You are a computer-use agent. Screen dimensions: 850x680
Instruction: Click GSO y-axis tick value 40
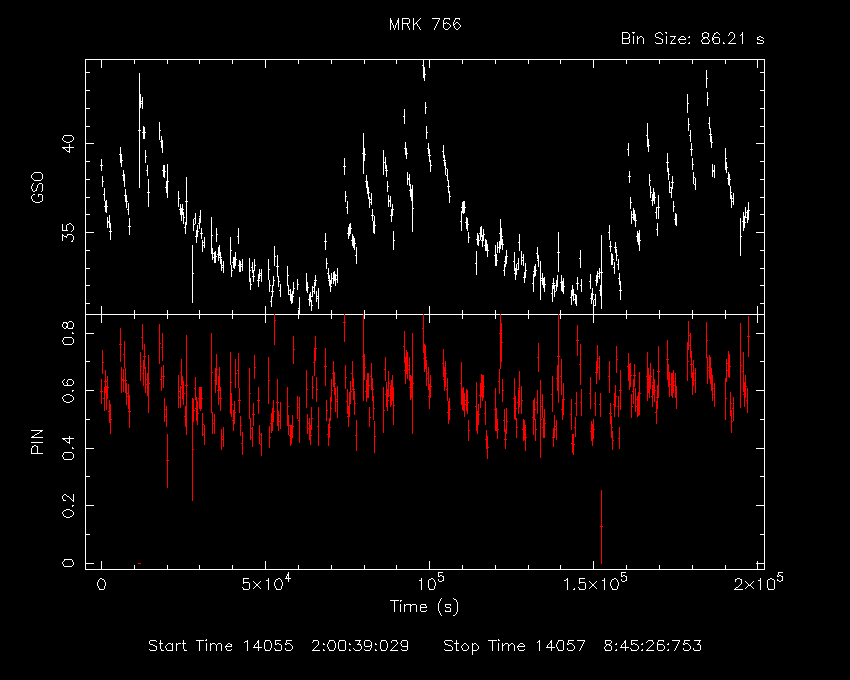pyautogui.click(x=68, y=144)
